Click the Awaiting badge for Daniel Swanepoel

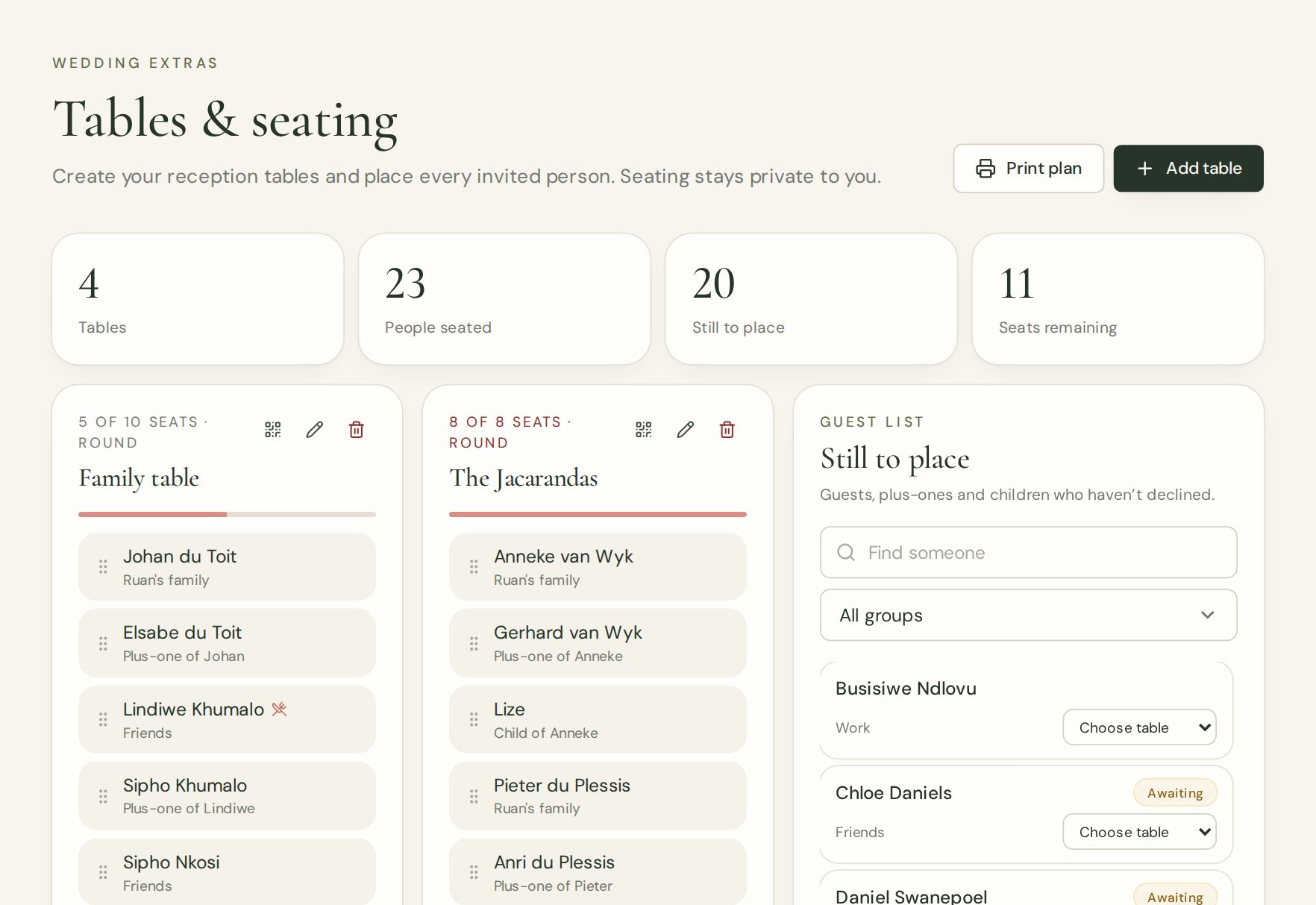[1175, 896]
